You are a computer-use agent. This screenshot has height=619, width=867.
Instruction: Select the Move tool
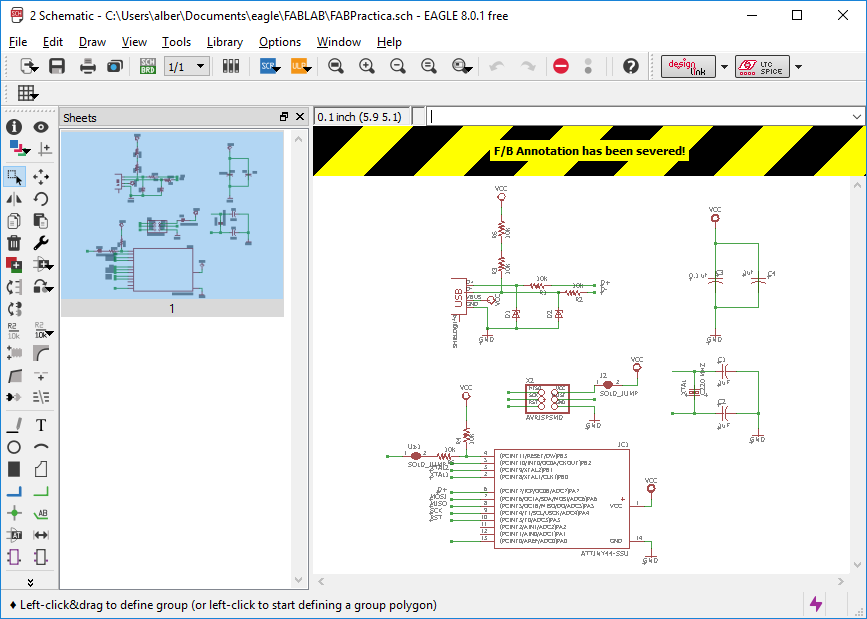pos(41,177)
